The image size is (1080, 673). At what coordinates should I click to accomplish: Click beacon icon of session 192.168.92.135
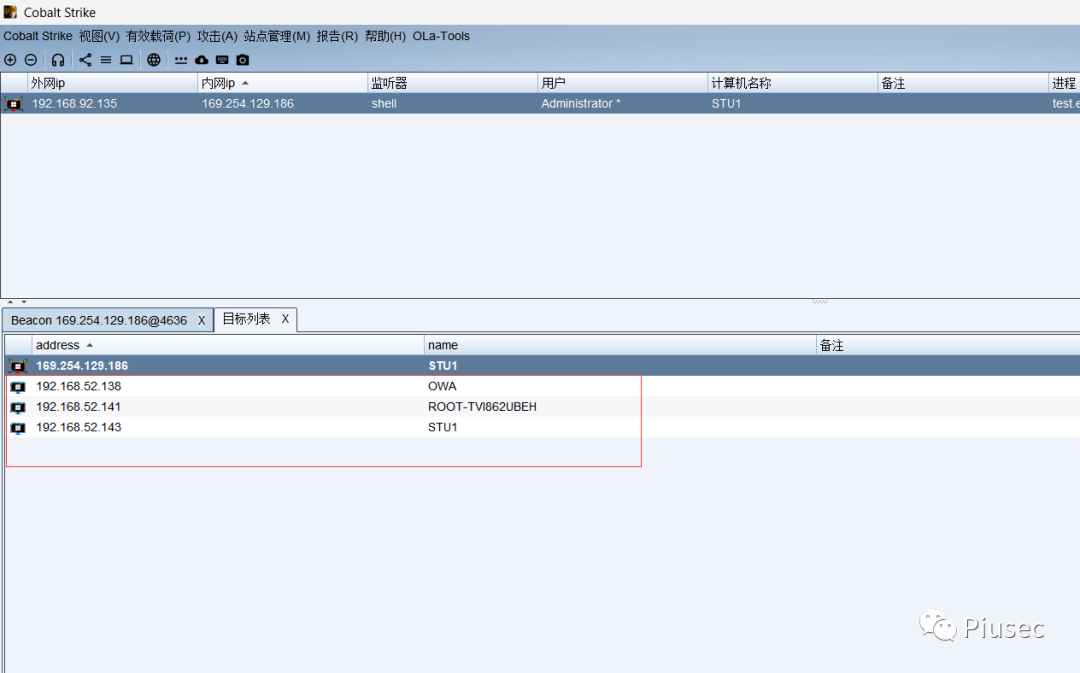pyautogui.click(x=14, y=104)
